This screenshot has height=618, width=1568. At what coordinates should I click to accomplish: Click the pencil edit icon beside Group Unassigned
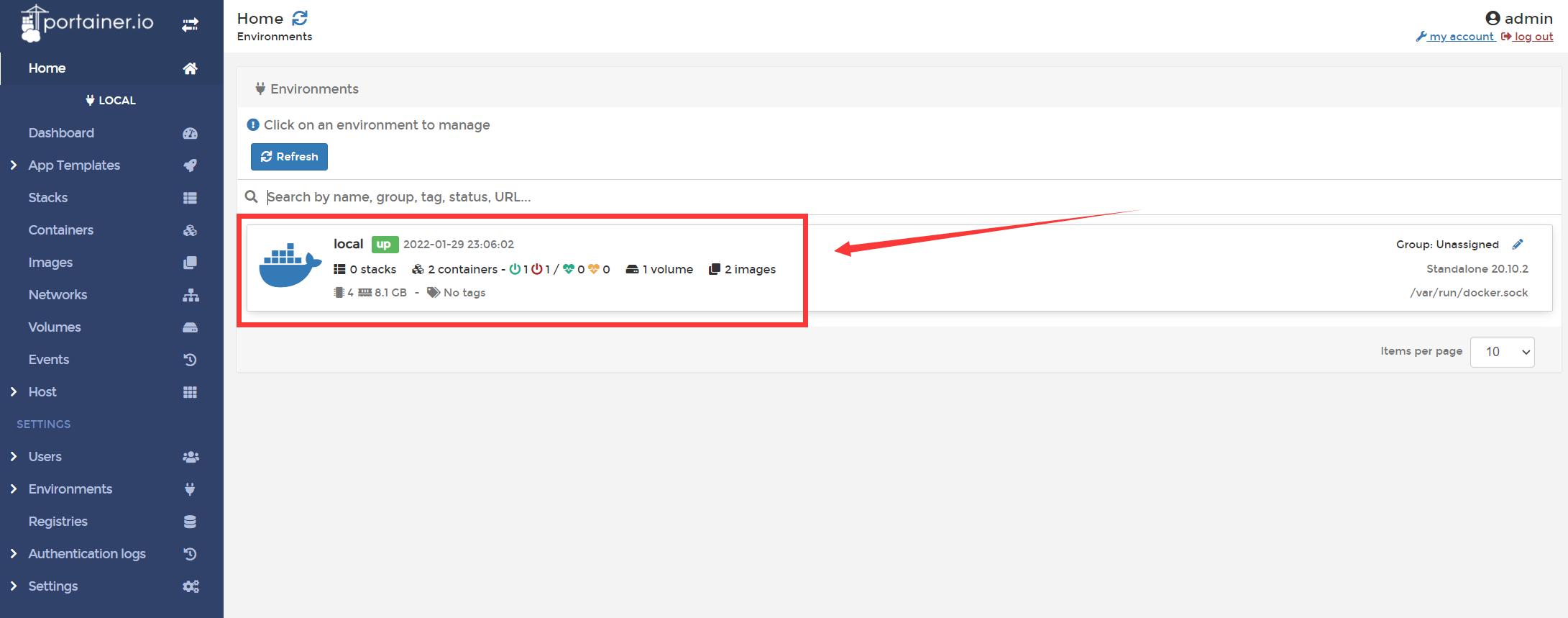click(1518, 245)
